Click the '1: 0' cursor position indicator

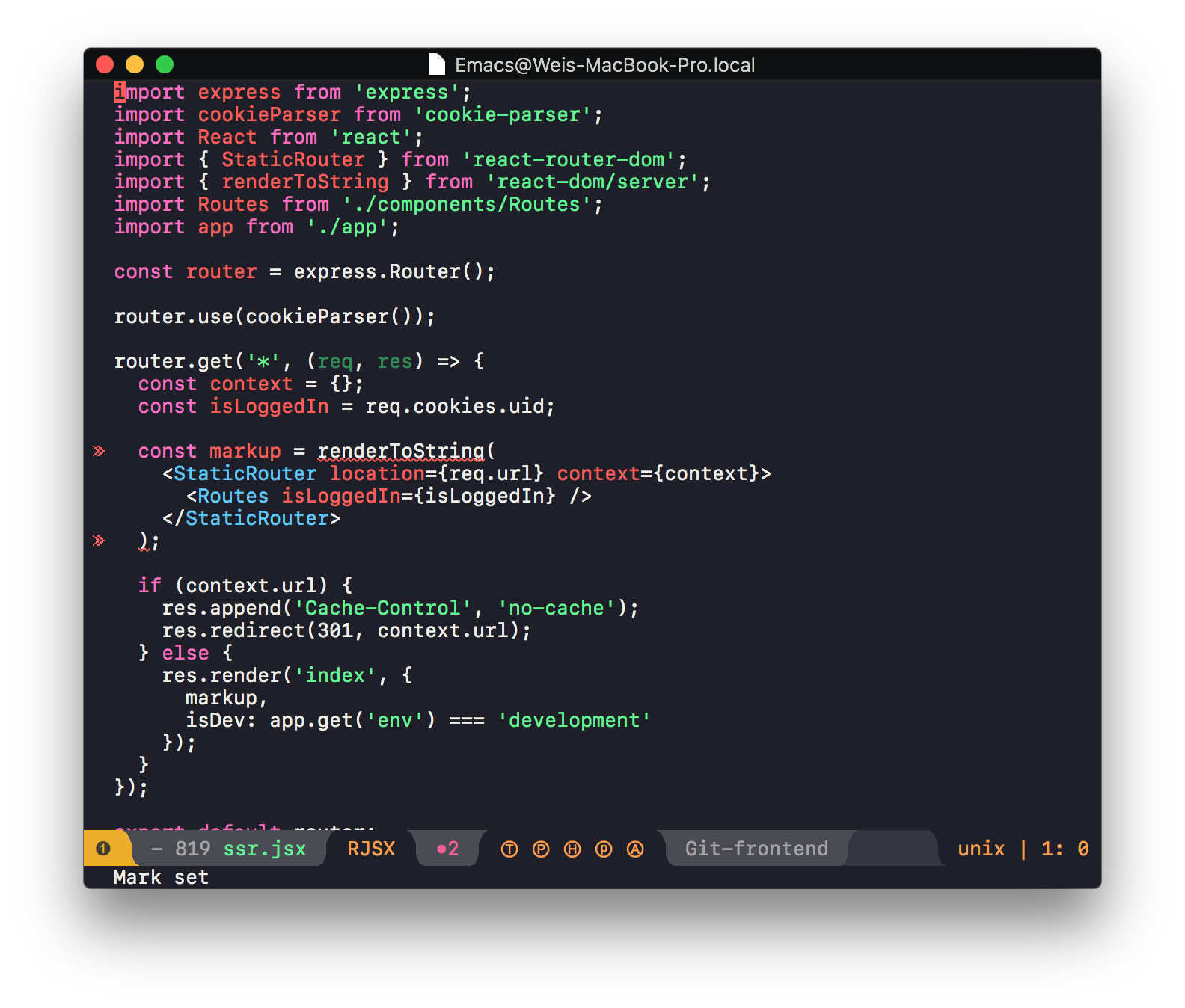(1065, 849)
